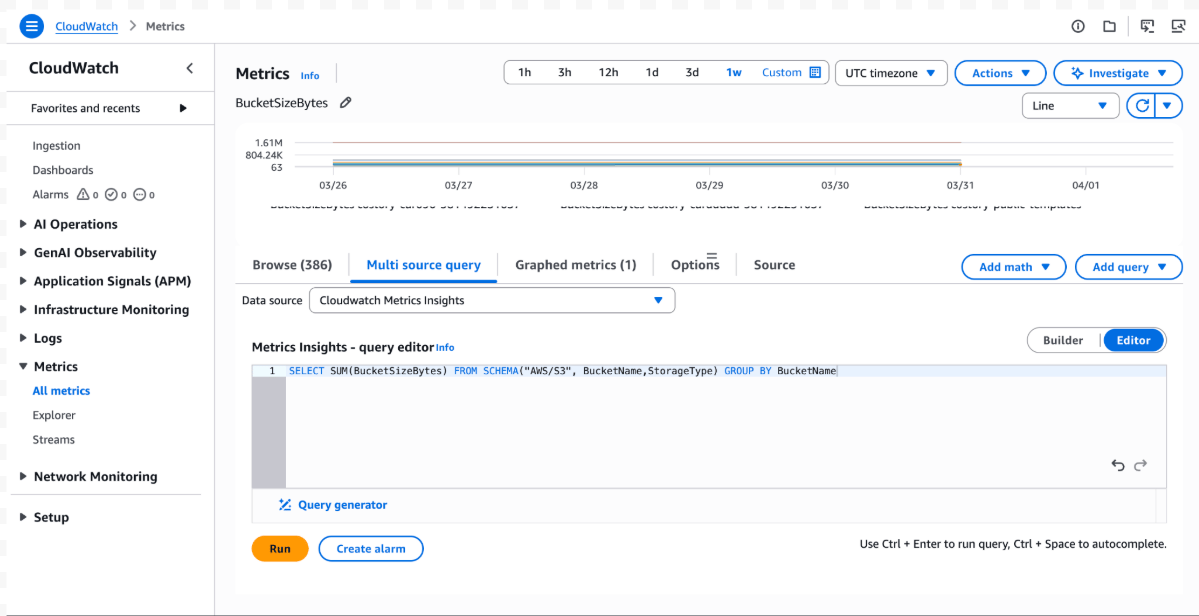Open the UTC timezone dropdown

point(892,73)
